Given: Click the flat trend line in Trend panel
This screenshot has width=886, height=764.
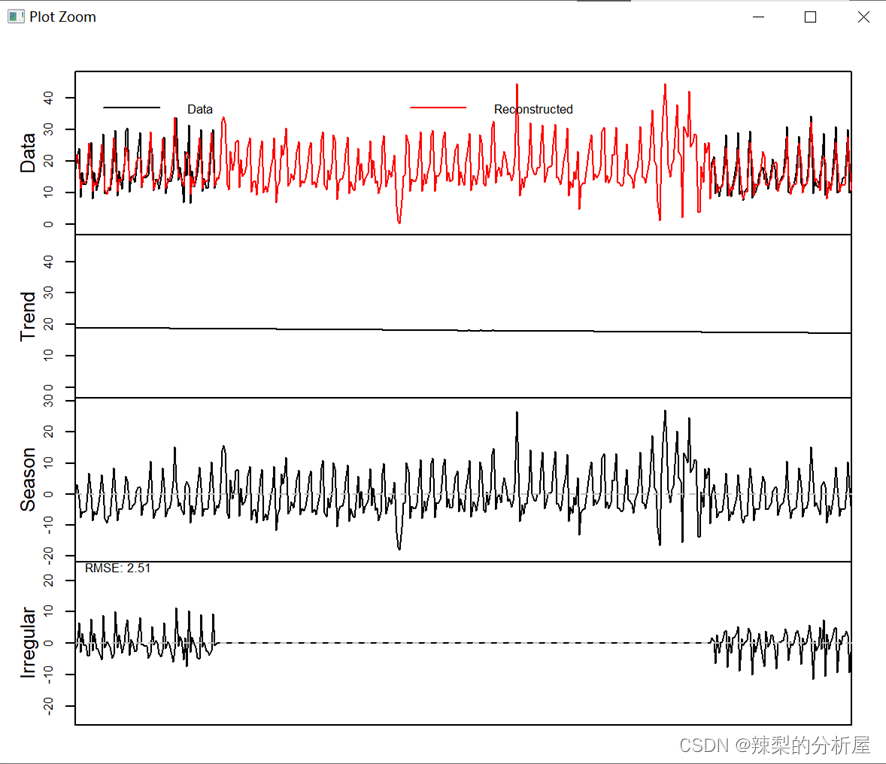Looking at the screenshot, I should pos(463,330).
